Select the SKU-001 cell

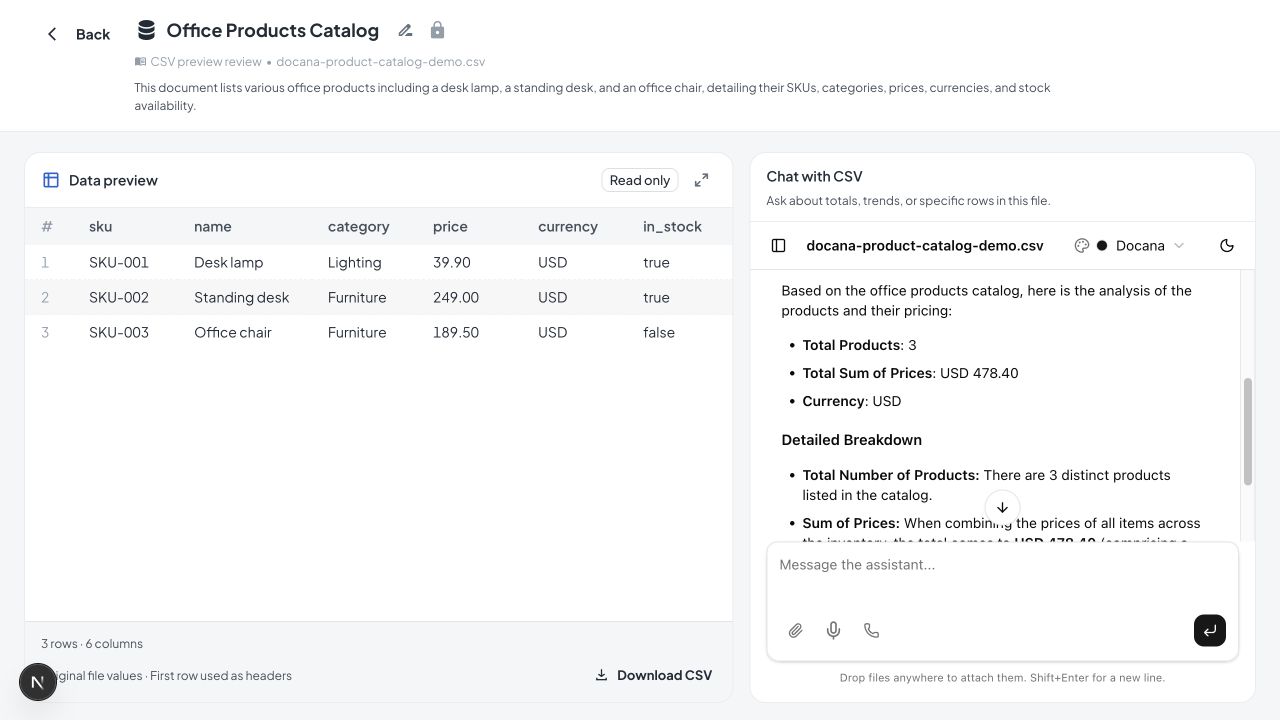(x=119, y=262)
